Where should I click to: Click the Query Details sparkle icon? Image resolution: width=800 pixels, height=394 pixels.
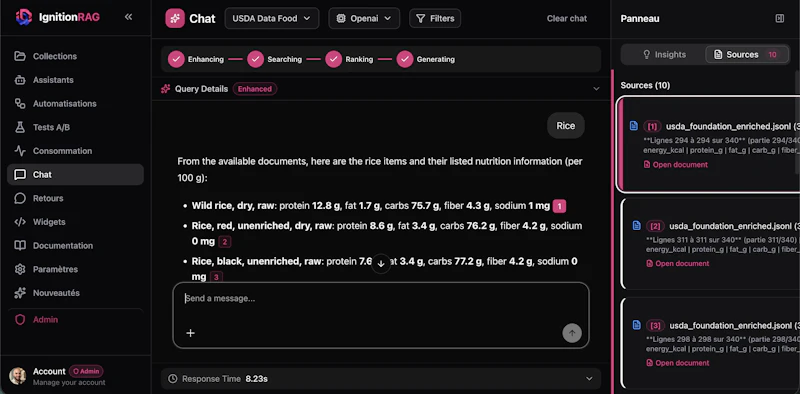165,89
